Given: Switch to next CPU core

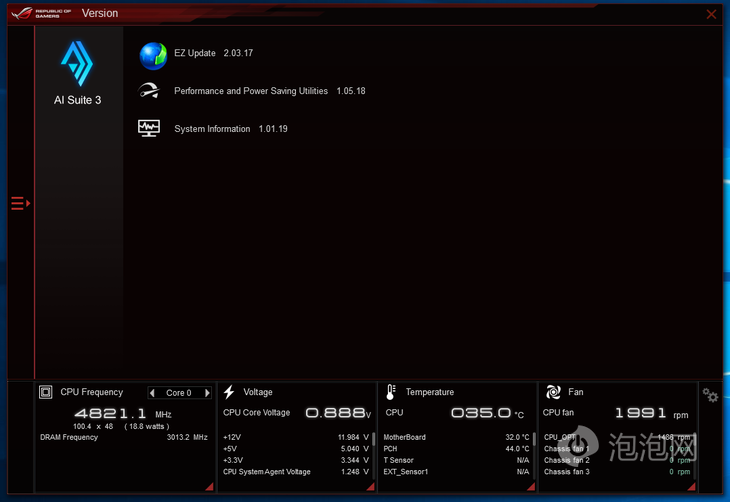Looking at the screenshot, I should [207, 393].
